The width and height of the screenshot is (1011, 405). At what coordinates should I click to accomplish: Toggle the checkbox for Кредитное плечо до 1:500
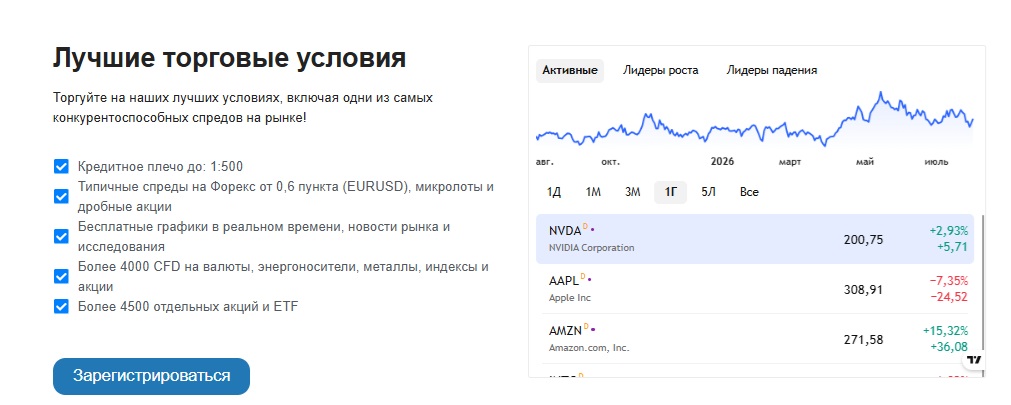(61, 167)
